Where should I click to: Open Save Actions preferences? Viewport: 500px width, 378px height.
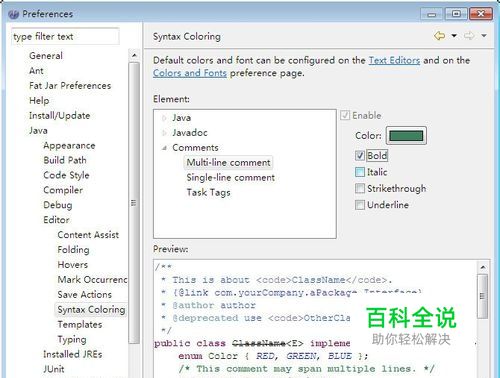pyautogui.click(x=85, y=295)
